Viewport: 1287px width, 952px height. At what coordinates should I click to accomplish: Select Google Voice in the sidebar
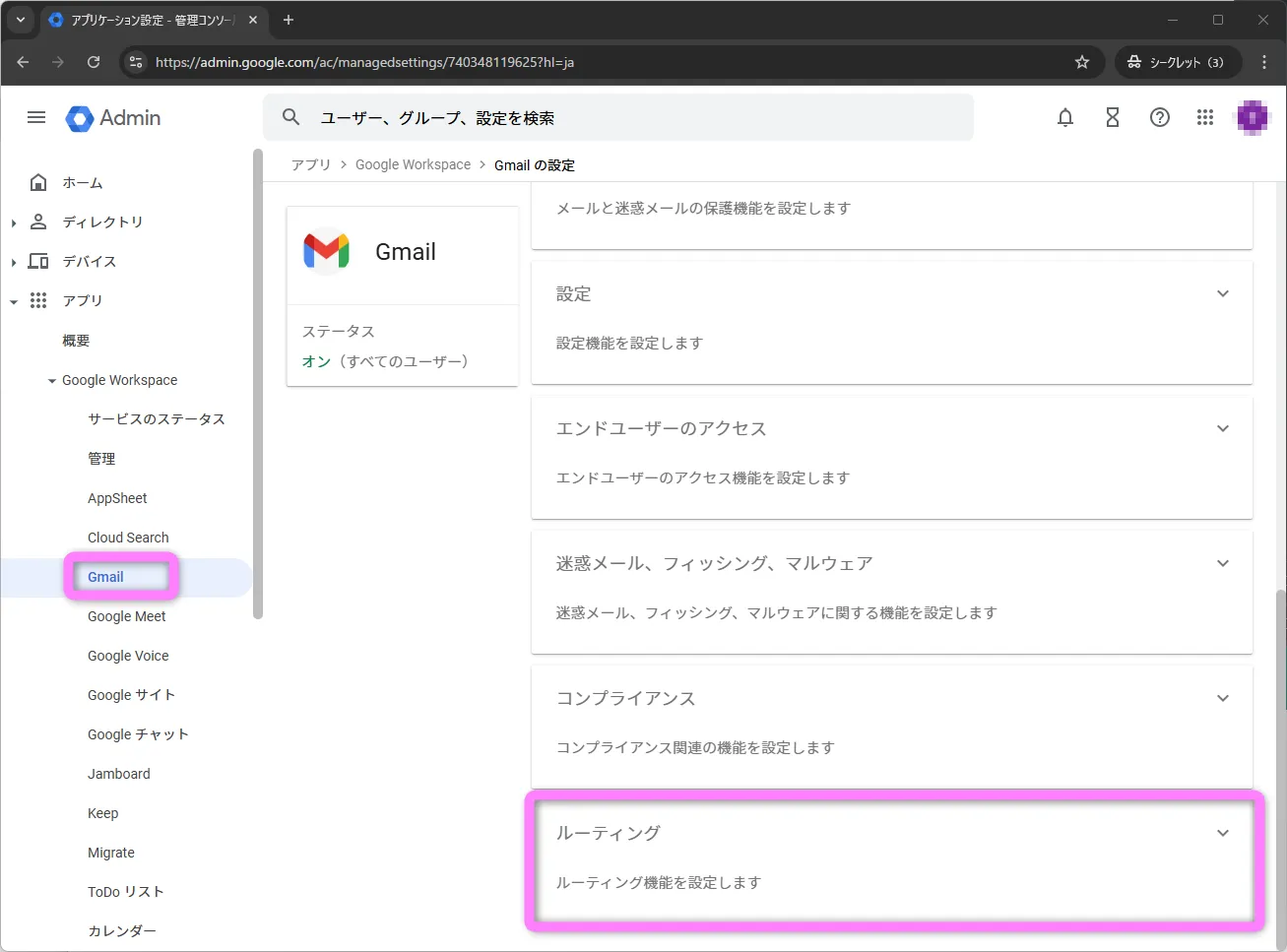[128, 656]
